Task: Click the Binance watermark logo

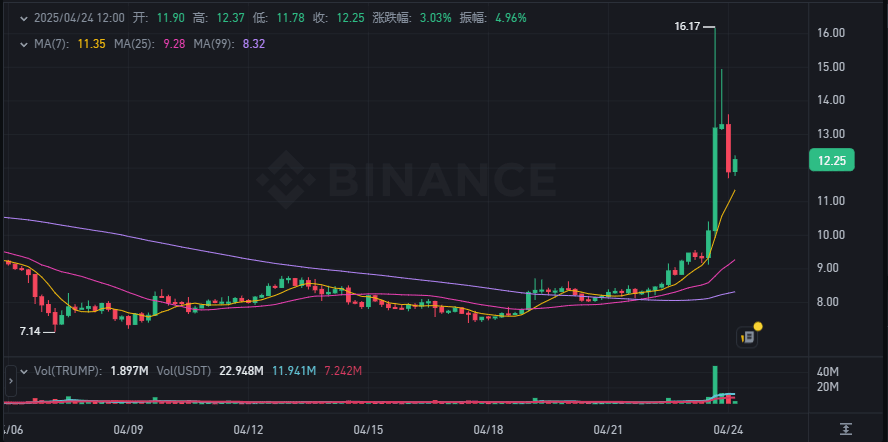Action: pos(406,180)
